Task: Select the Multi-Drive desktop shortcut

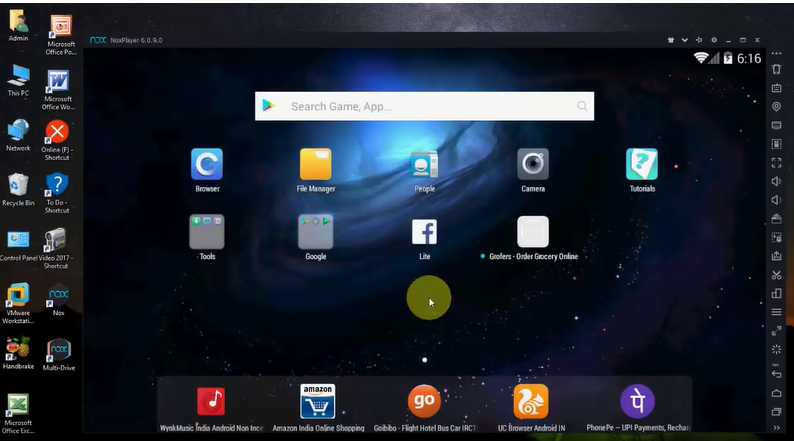Action: pos(59,354)
